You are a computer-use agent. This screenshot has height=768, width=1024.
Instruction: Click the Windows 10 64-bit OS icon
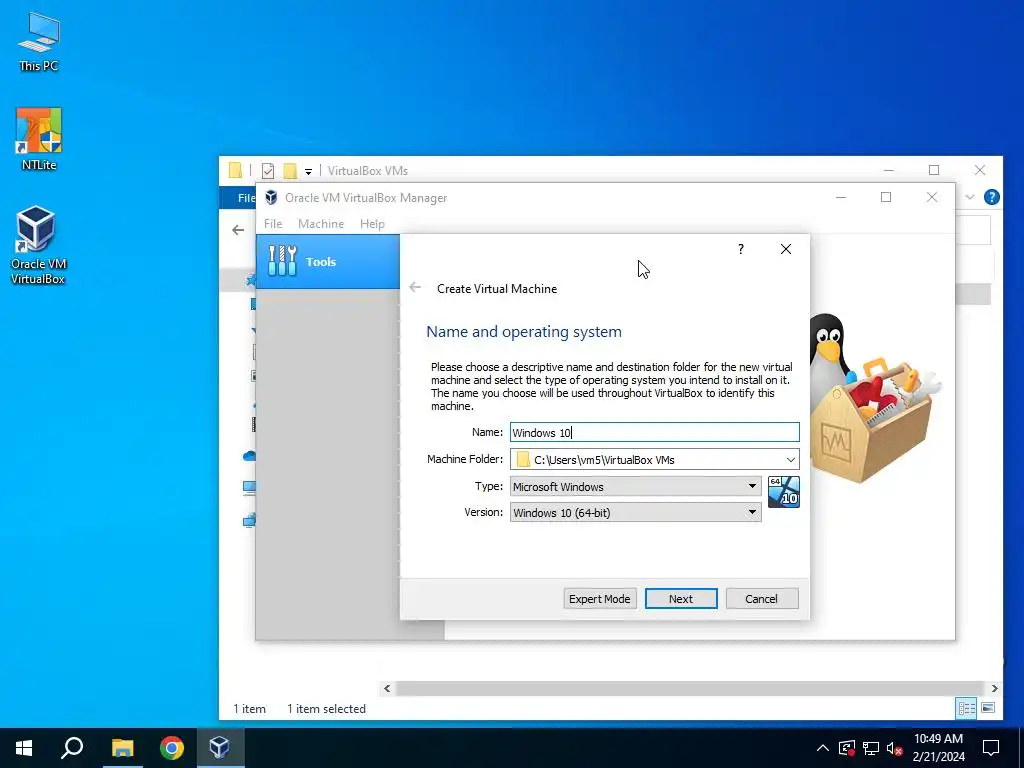784,492
